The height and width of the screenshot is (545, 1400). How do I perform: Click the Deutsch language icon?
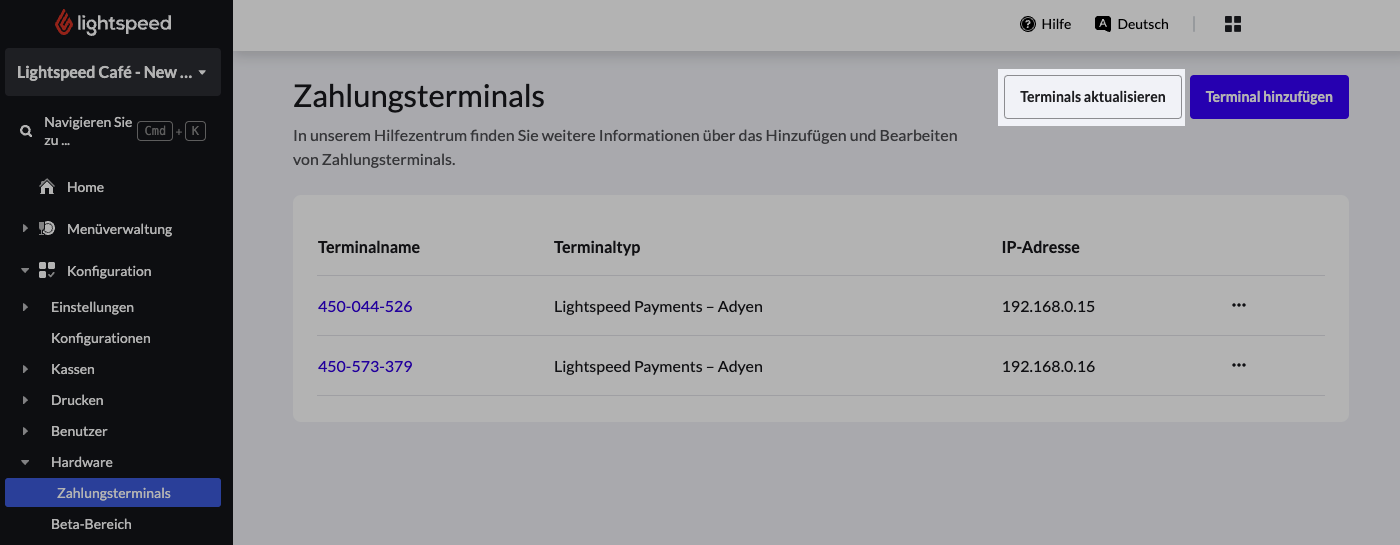[1103, 24]
